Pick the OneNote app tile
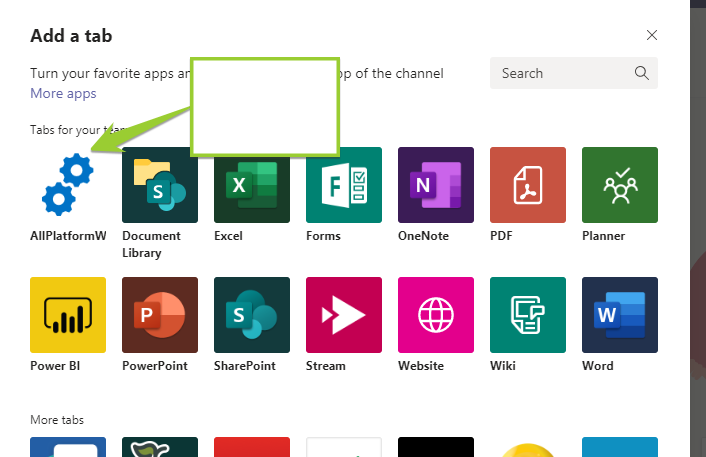The image size is (706, 457). pyautogui.click(x=436, y=185)
